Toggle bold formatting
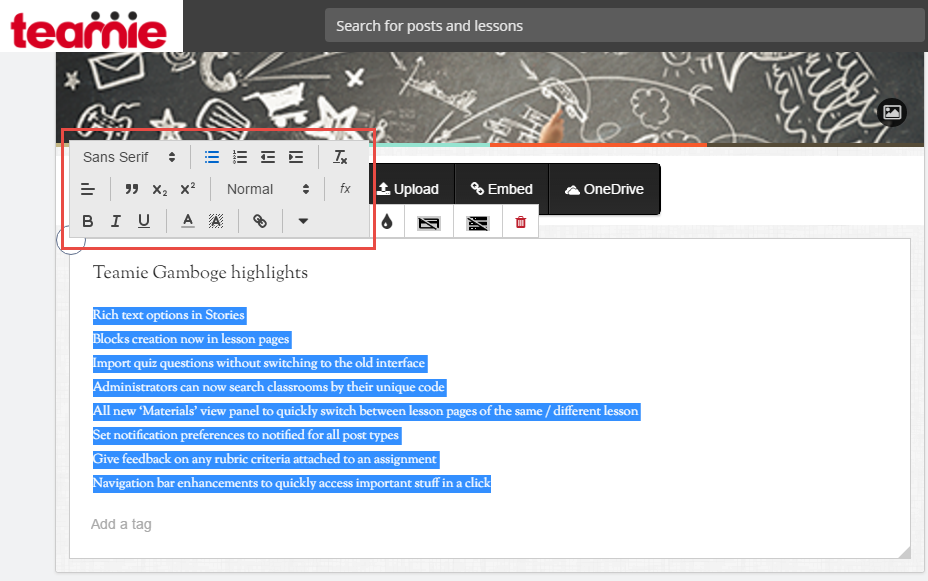 (x=88, y=221)
